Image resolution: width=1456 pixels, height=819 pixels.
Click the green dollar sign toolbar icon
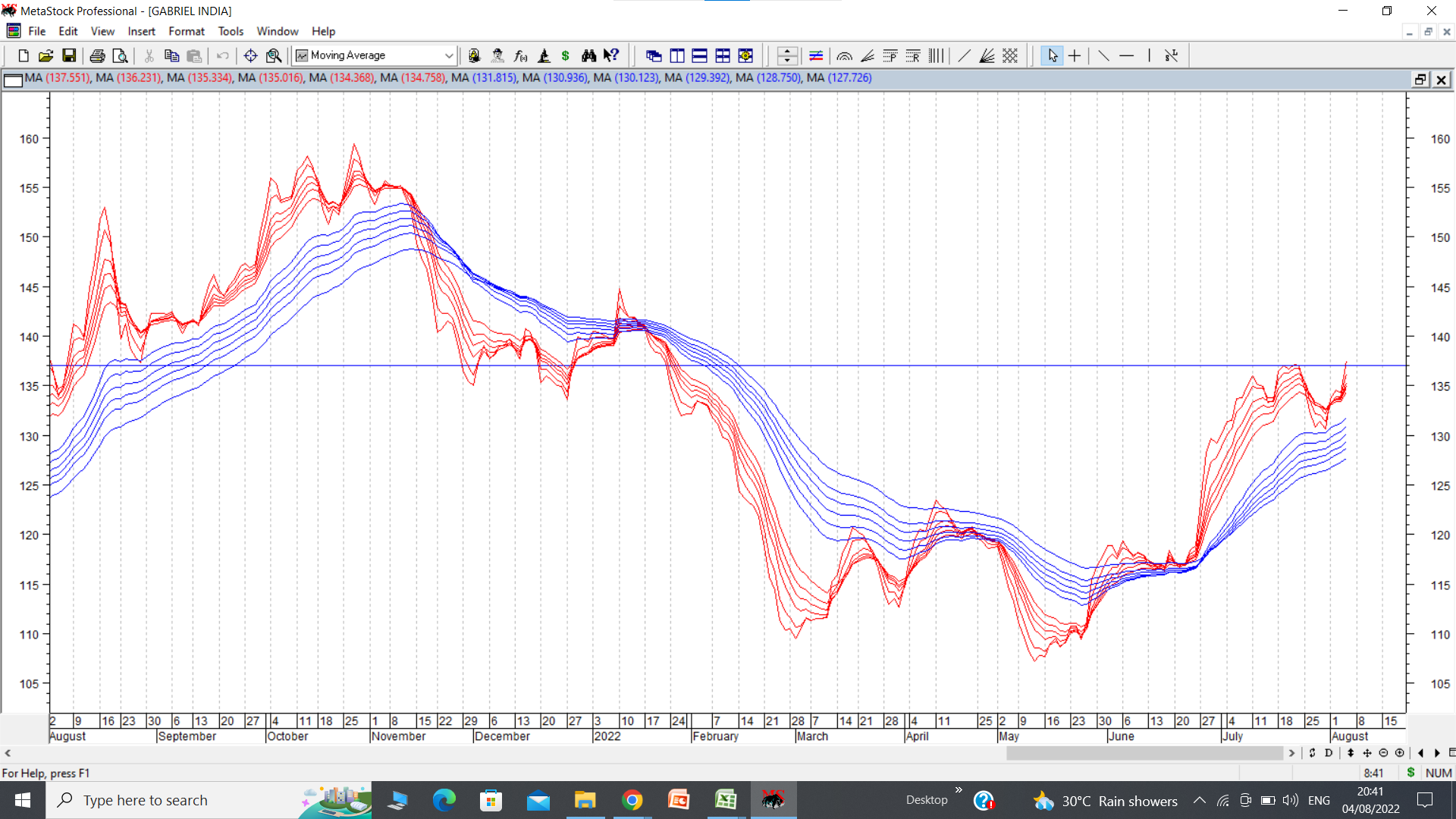[565, 55]
